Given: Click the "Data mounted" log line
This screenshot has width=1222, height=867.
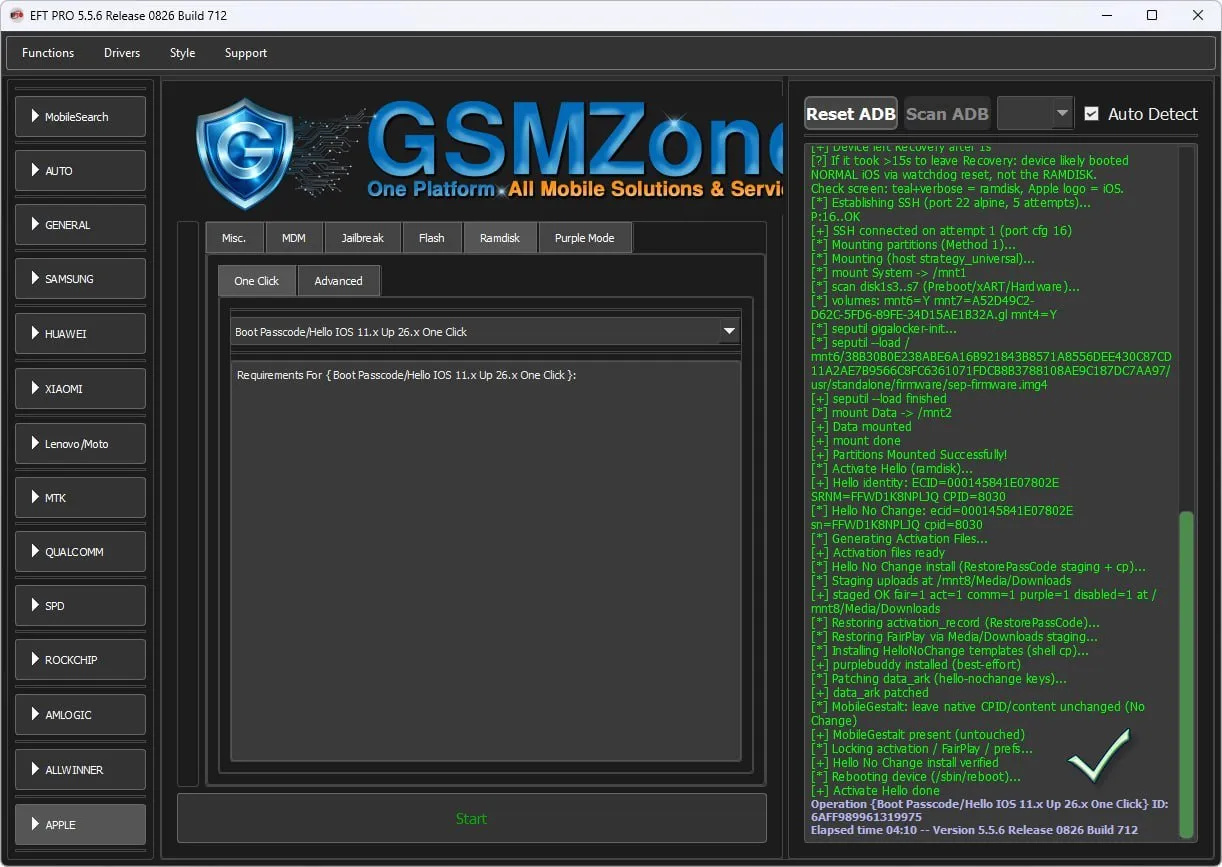Looking at the screenshot, I should (861, 426).
